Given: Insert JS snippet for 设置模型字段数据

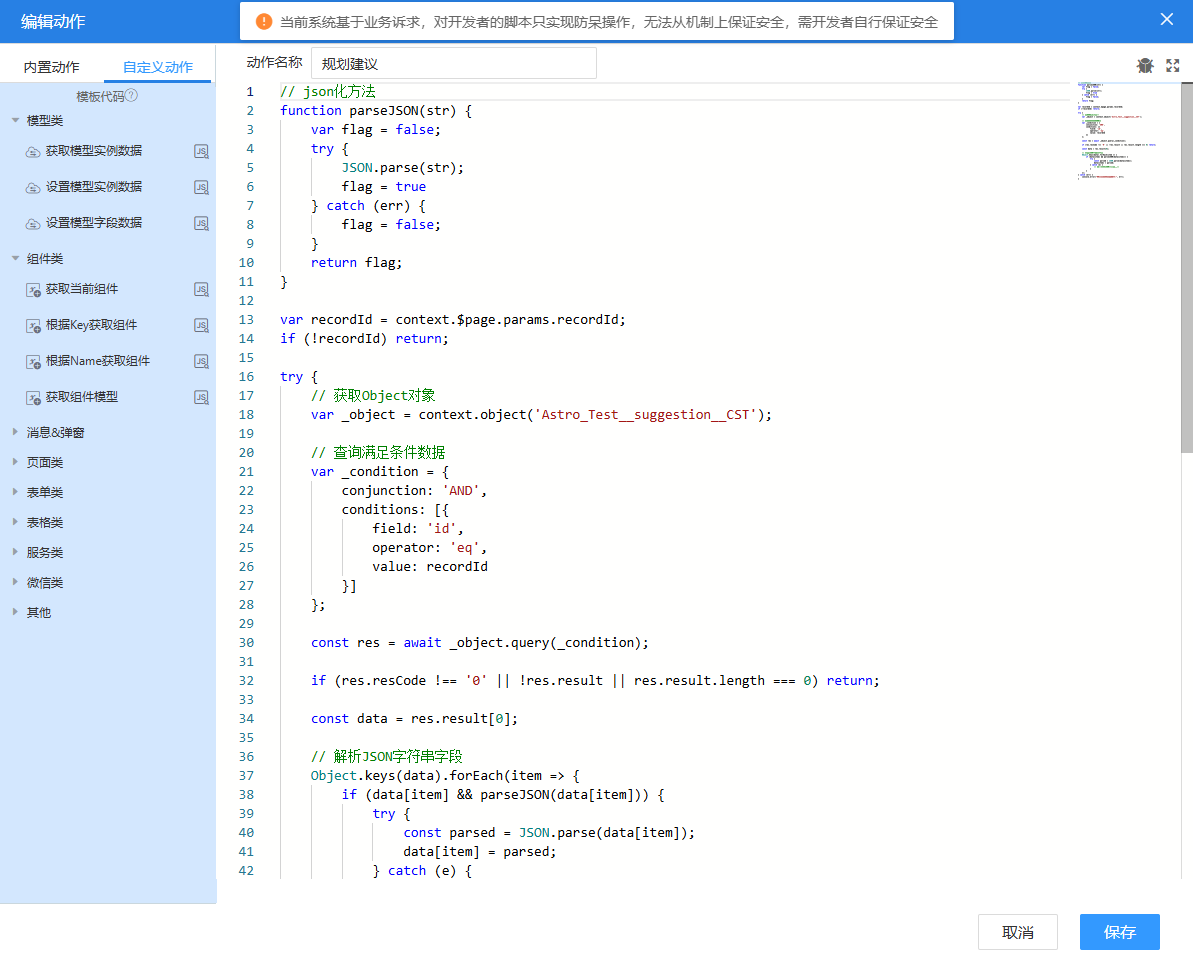Looking at the screenshot, I should [x=201, y=223].
